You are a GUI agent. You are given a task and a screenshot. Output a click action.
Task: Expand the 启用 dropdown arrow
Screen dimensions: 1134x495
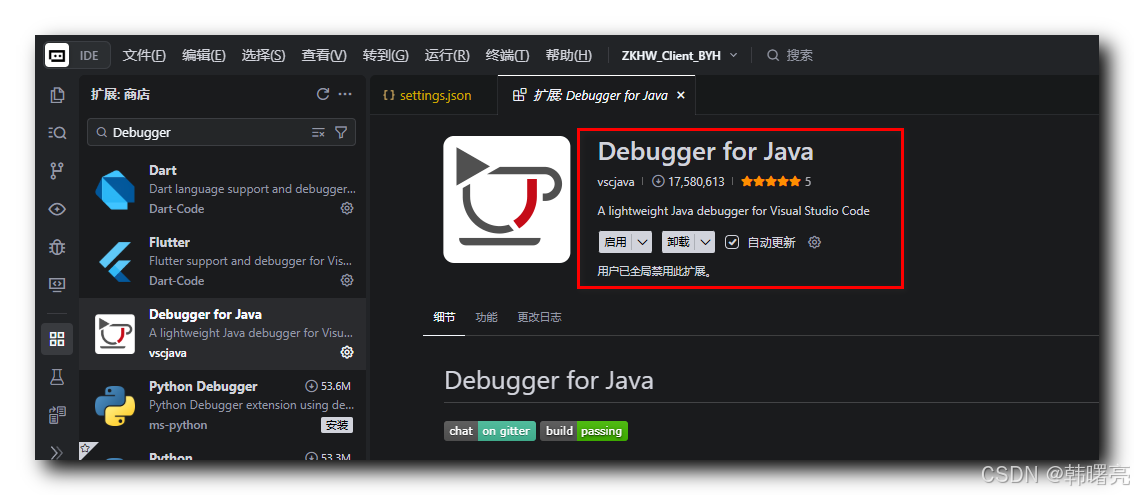click(643, 242)
